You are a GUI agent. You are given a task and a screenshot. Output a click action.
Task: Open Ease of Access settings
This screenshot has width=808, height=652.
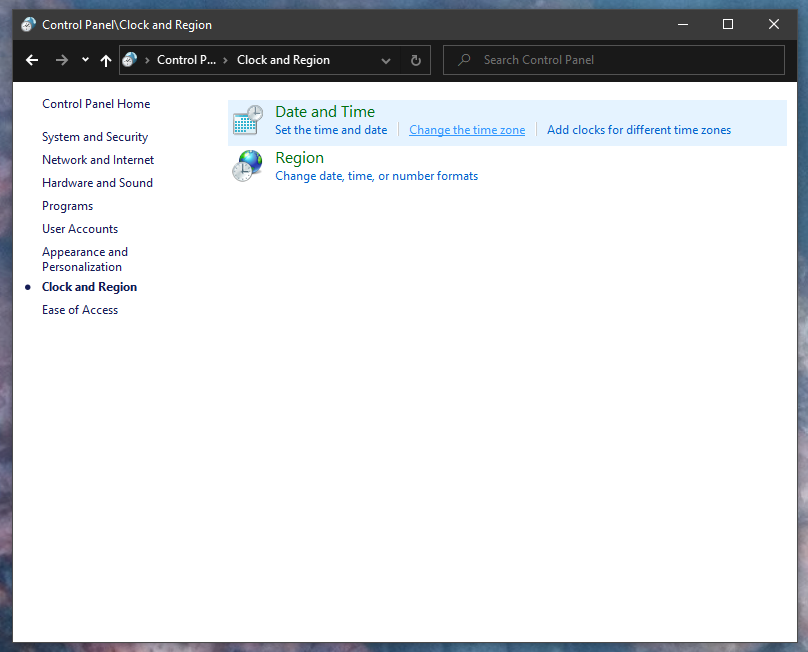80,309
